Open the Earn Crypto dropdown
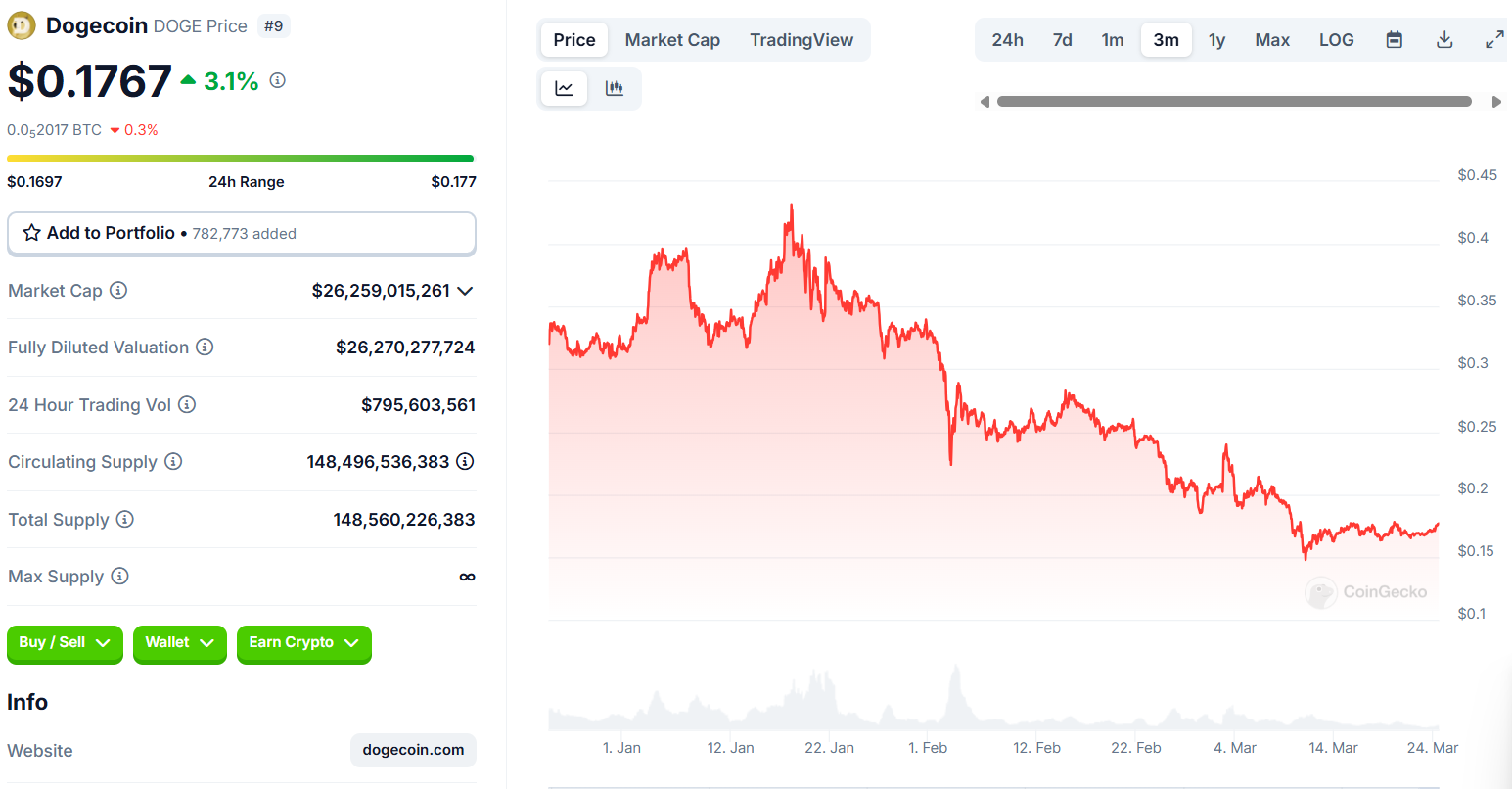 pyautogui.click(x=304, y=643)
